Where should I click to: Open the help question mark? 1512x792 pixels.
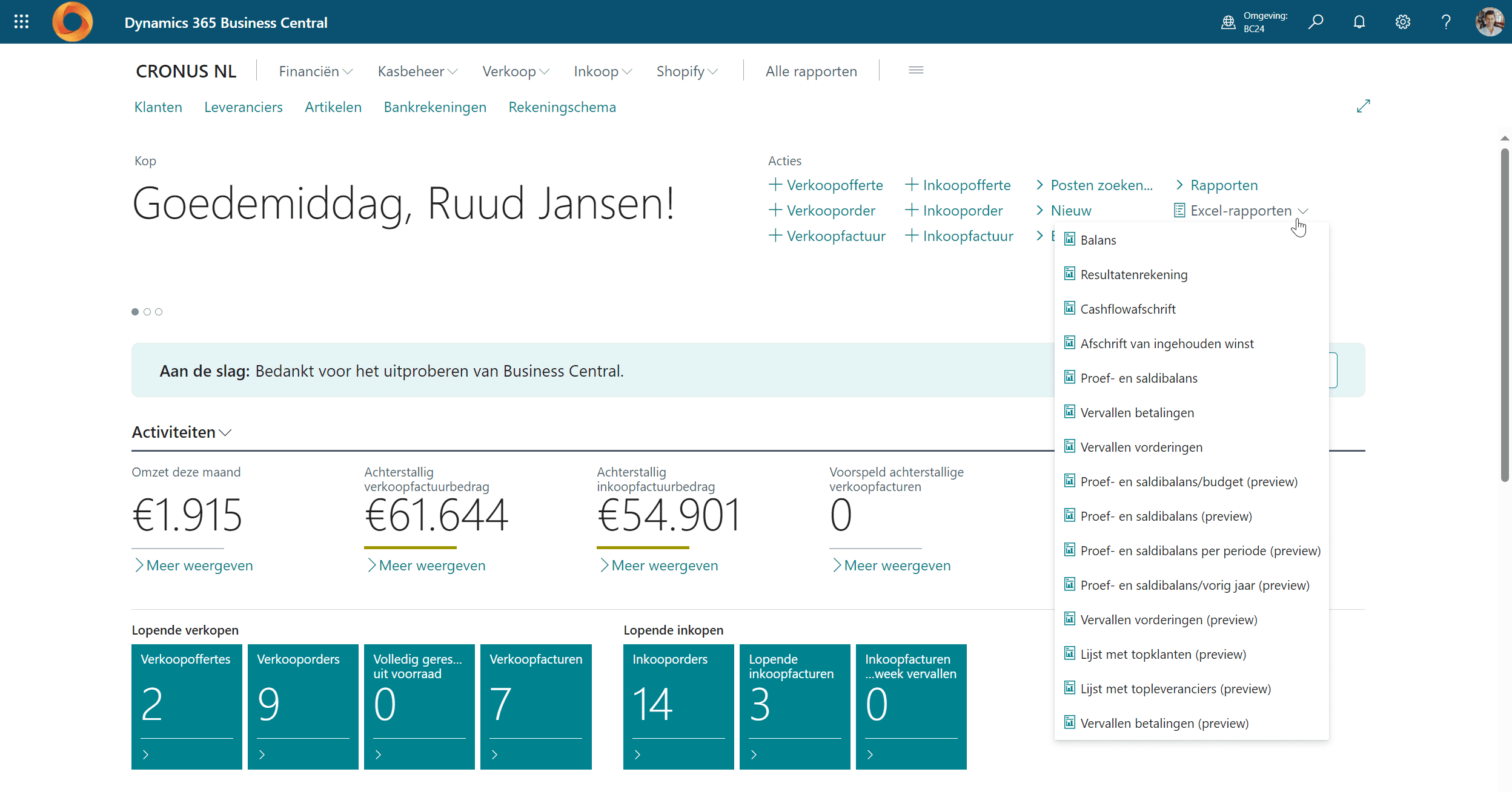[x=1447, y=22]
